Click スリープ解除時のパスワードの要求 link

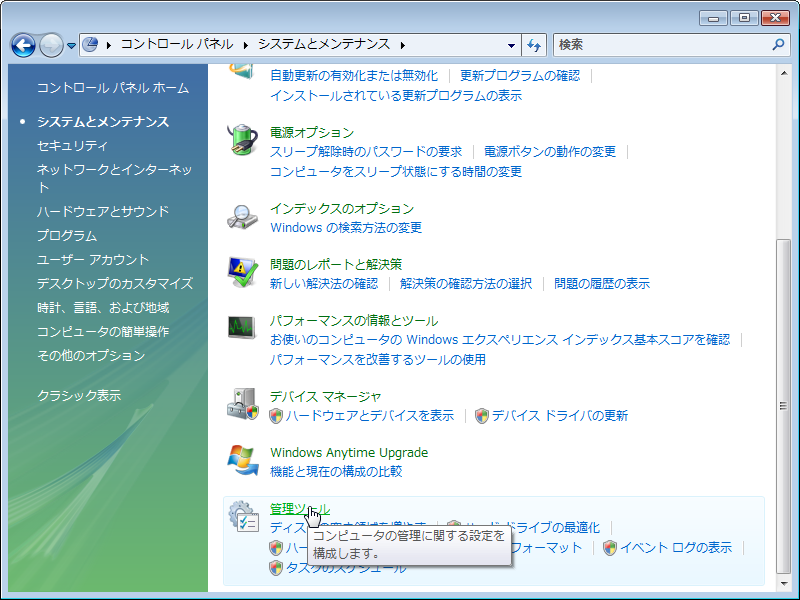[366, 152]
